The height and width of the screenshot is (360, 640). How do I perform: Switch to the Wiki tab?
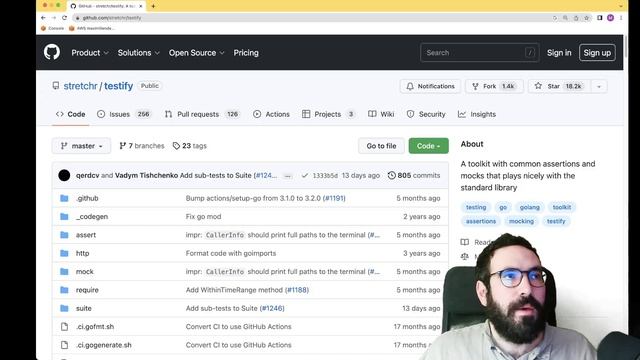click(x=381, y=114)
